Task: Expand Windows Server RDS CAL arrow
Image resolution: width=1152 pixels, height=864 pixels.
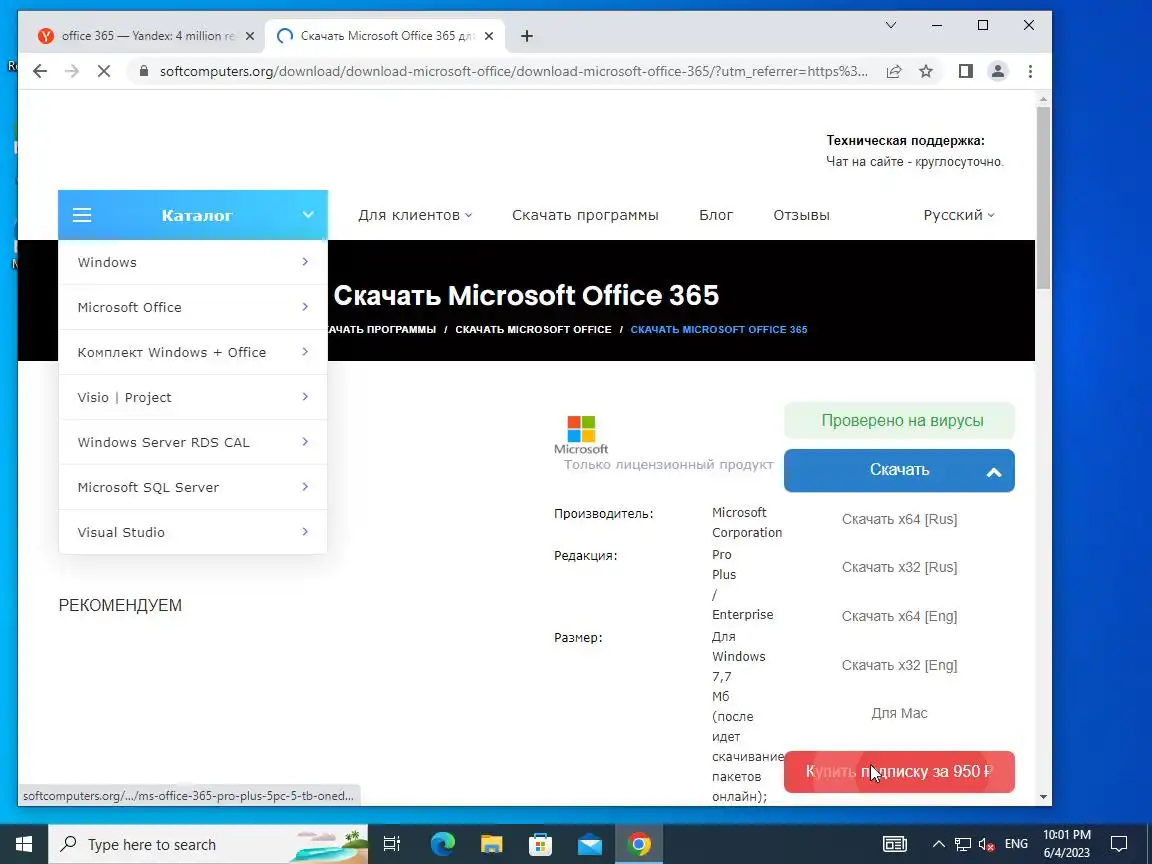Action: (305, 442)
